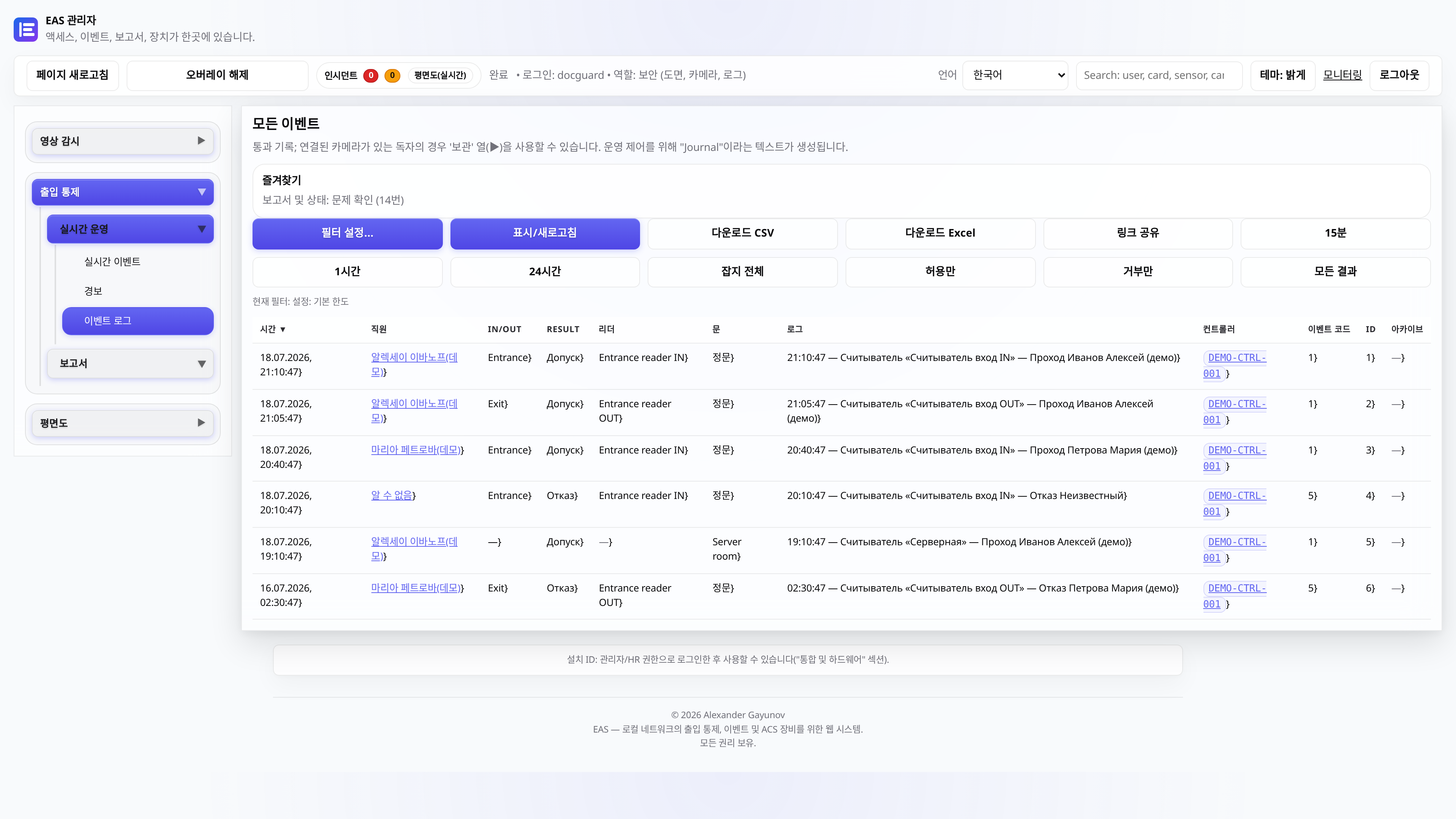Open the 한국어 language dropdown
Viewport: 1456px width, 819px height.
1015,75
